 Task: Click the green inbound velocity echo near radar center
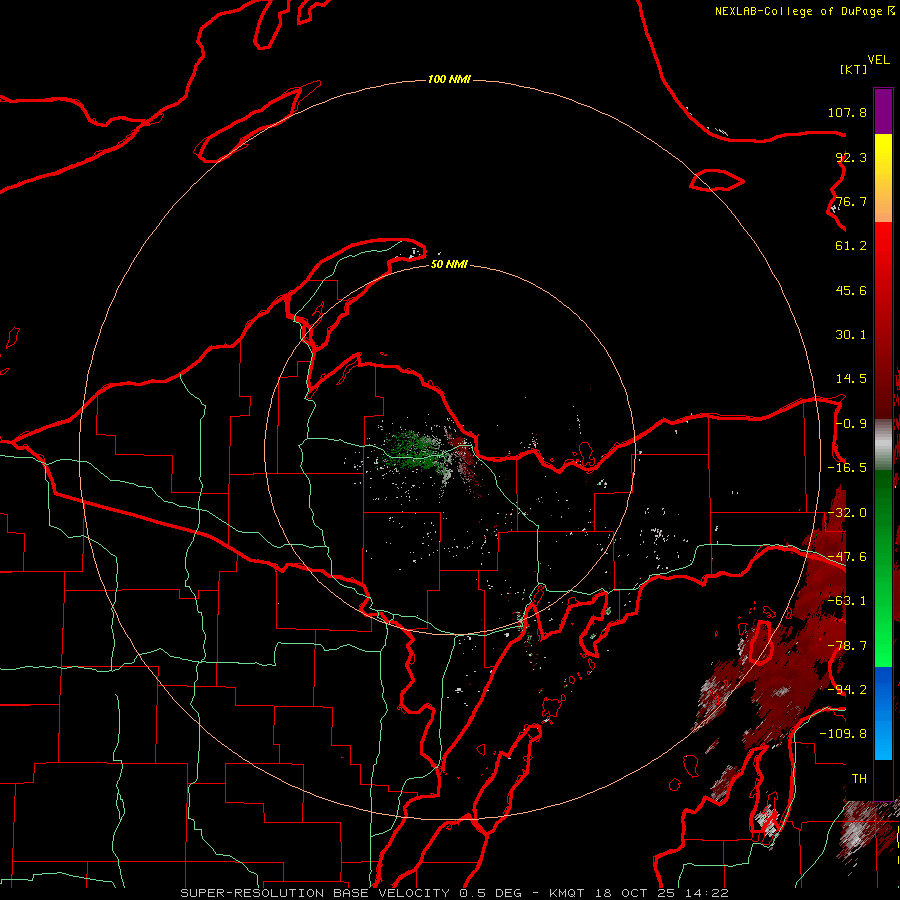(414, 451)
